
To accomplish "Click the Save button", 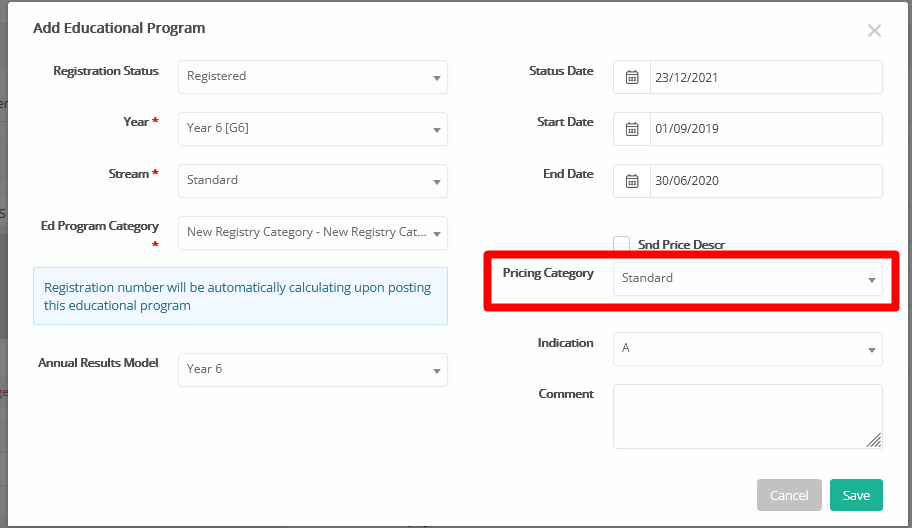I will pos(856,495).
